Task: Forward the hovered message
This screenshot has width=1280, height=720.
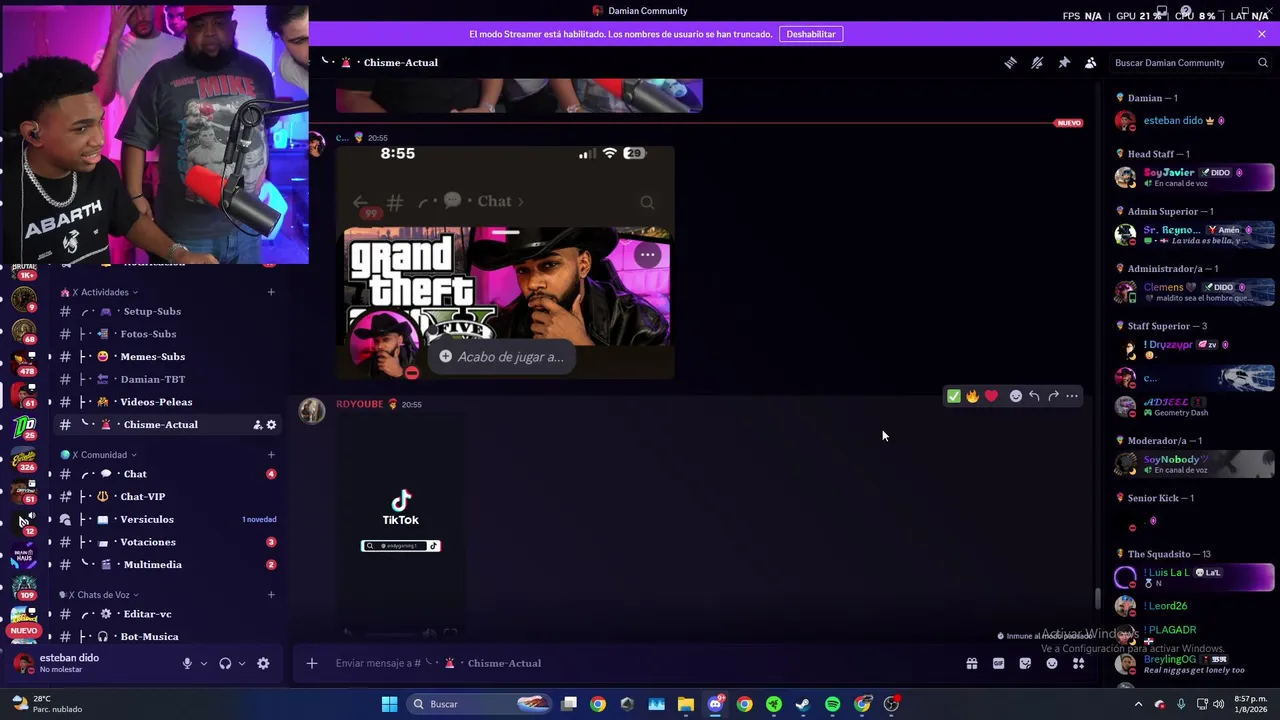Action: point(1053,396)
